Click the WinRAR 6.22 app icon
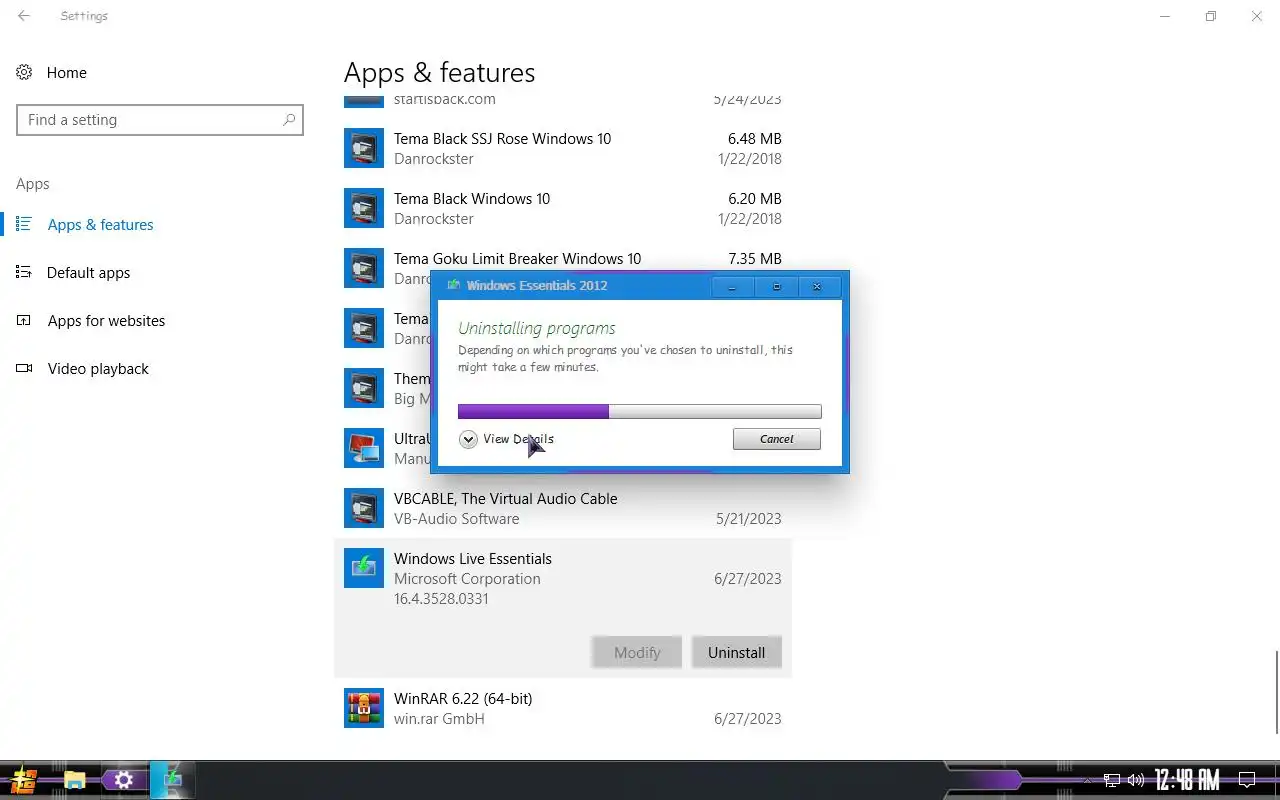Viewport: 1280px width, 800px height. [x=364, y=708]
